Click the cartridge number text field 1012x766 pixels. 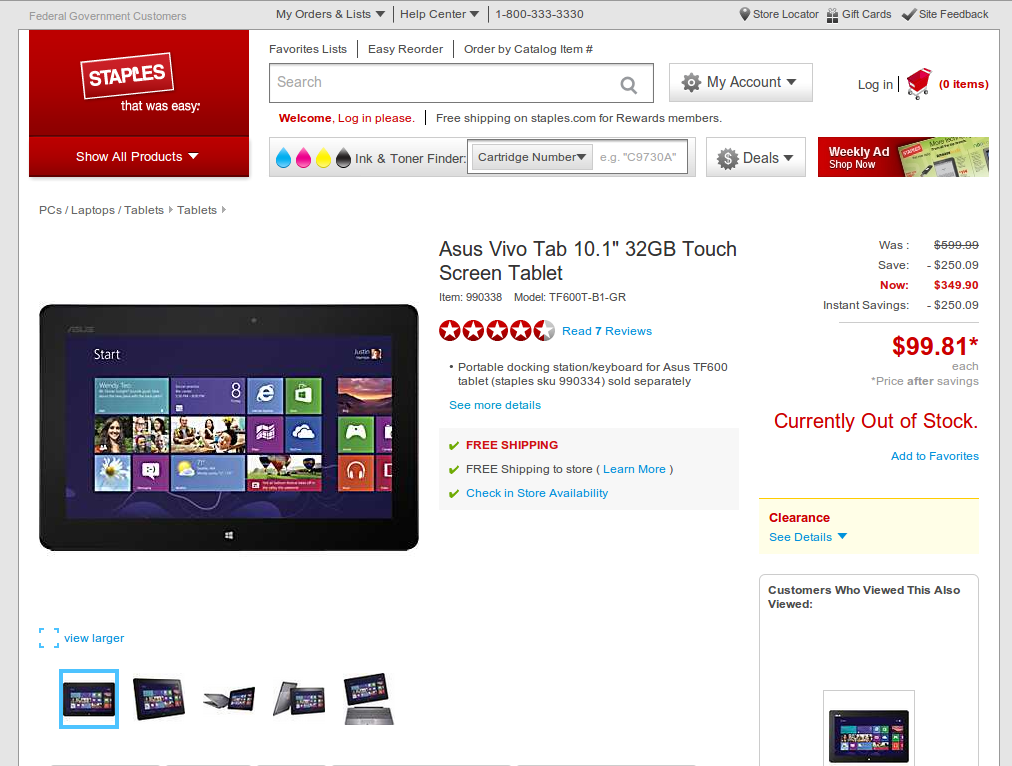coord(638,157)
